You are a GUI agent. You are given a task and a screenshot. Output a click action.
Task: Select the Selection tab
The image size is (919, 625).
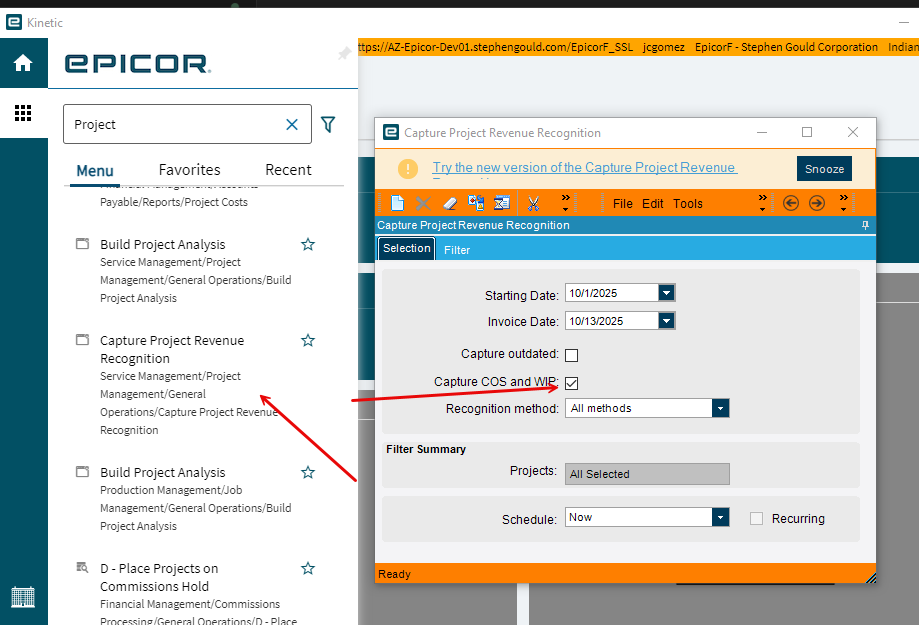coord(407,249)
